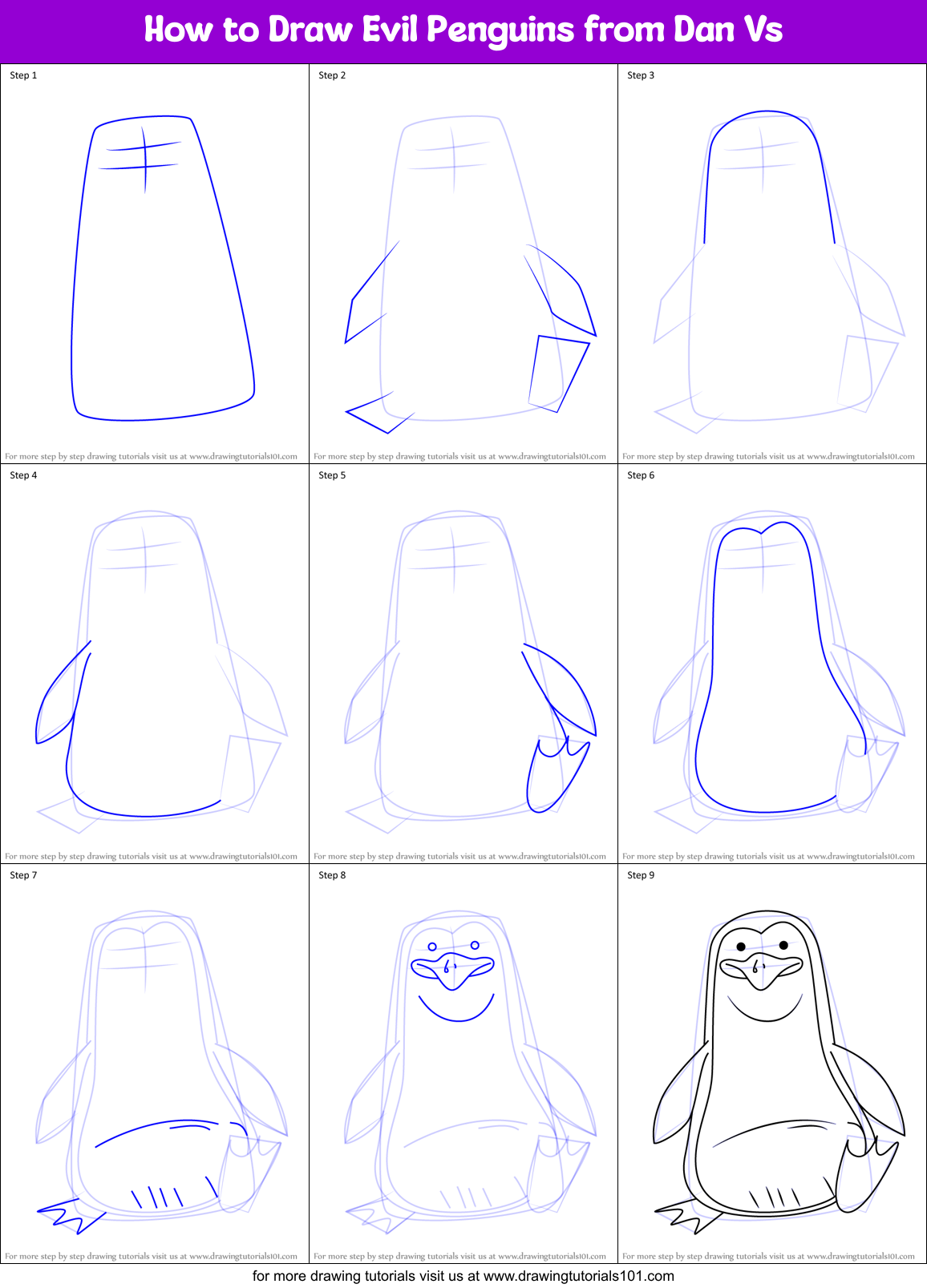The width and height of the screenshot is (927, 1288).
Task: Click the Step 6 label
Action: tap(641, 475)
